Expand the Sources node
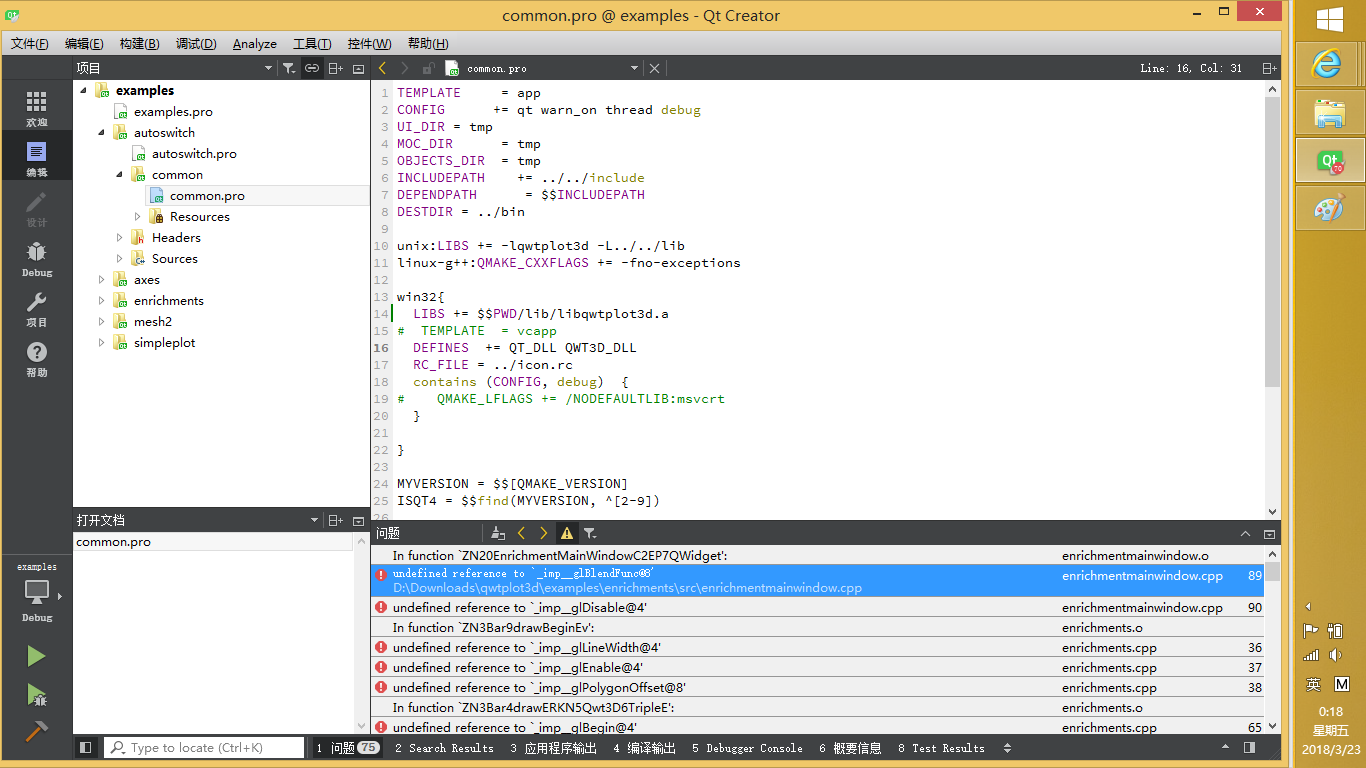Viewport: 1366px width, 768px height. [120, 258]
